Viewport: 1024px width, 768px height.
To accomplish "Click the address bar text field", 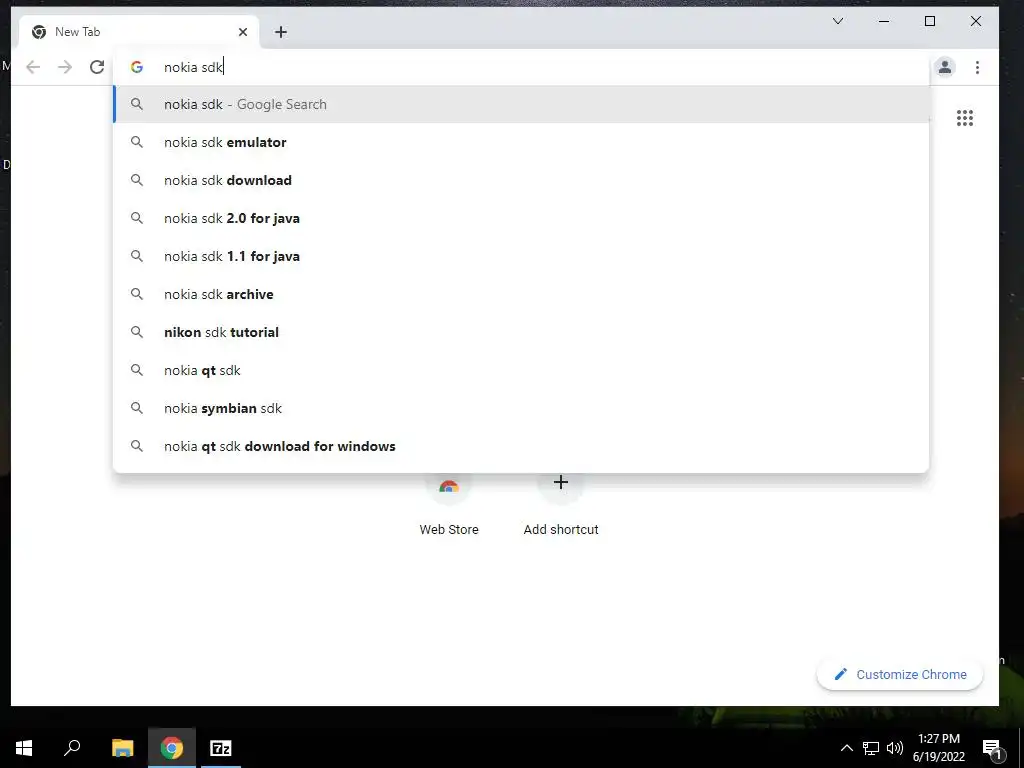I will click(x=522, y=67).
